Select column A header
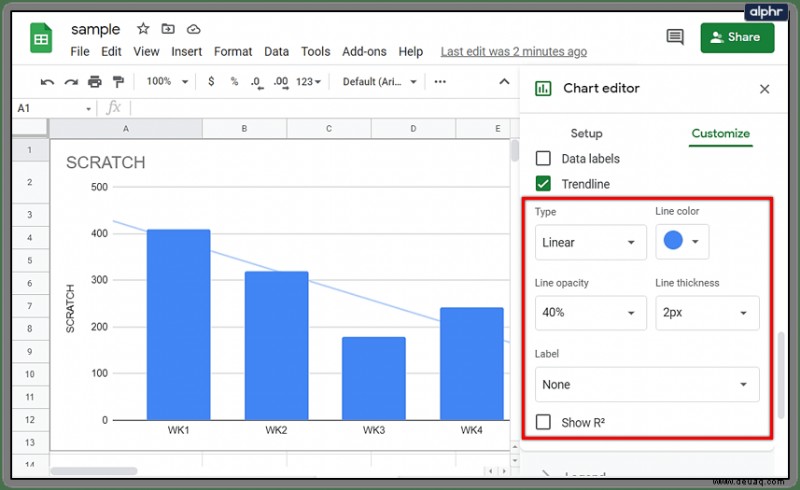The image size is (800, 490). pos(126,129)
